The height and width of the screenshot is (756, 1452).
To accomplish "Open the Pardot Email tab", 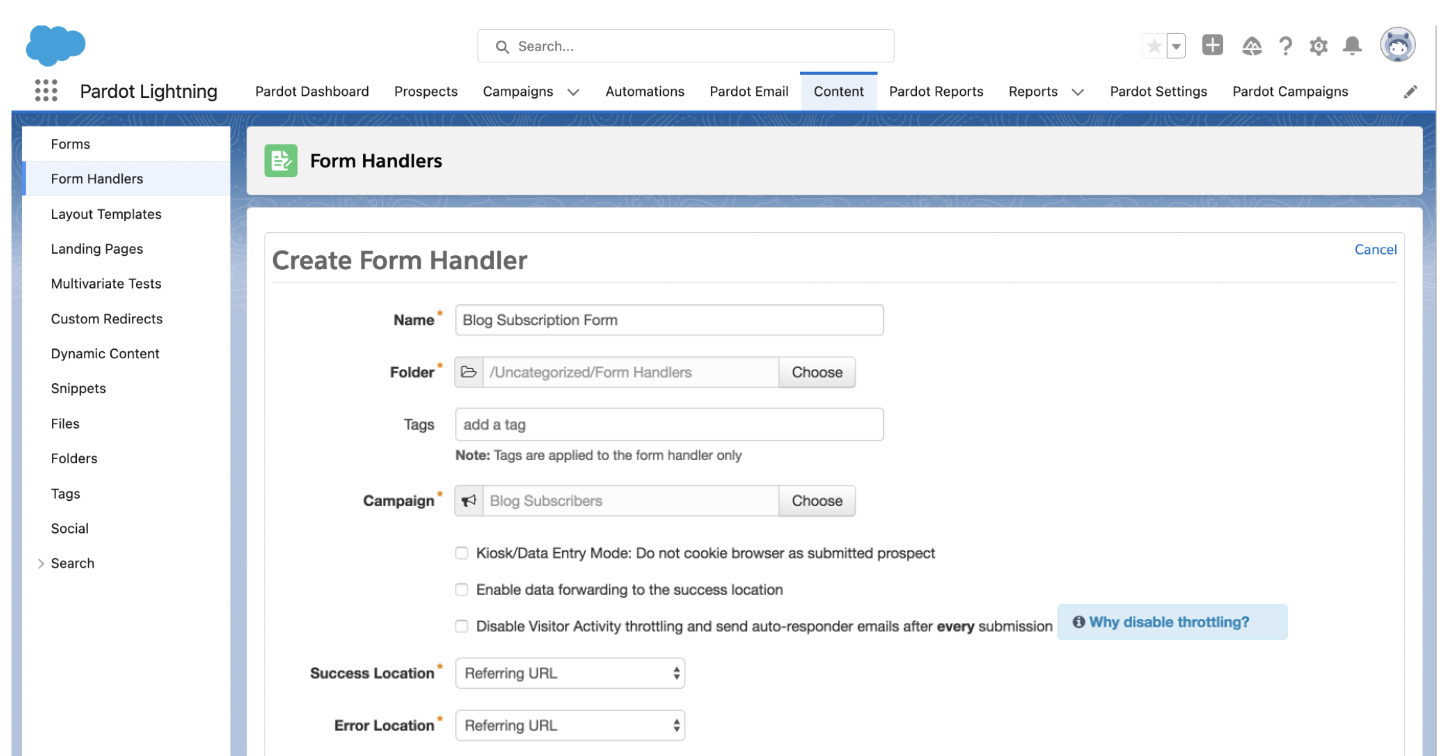I will (749, 91).
